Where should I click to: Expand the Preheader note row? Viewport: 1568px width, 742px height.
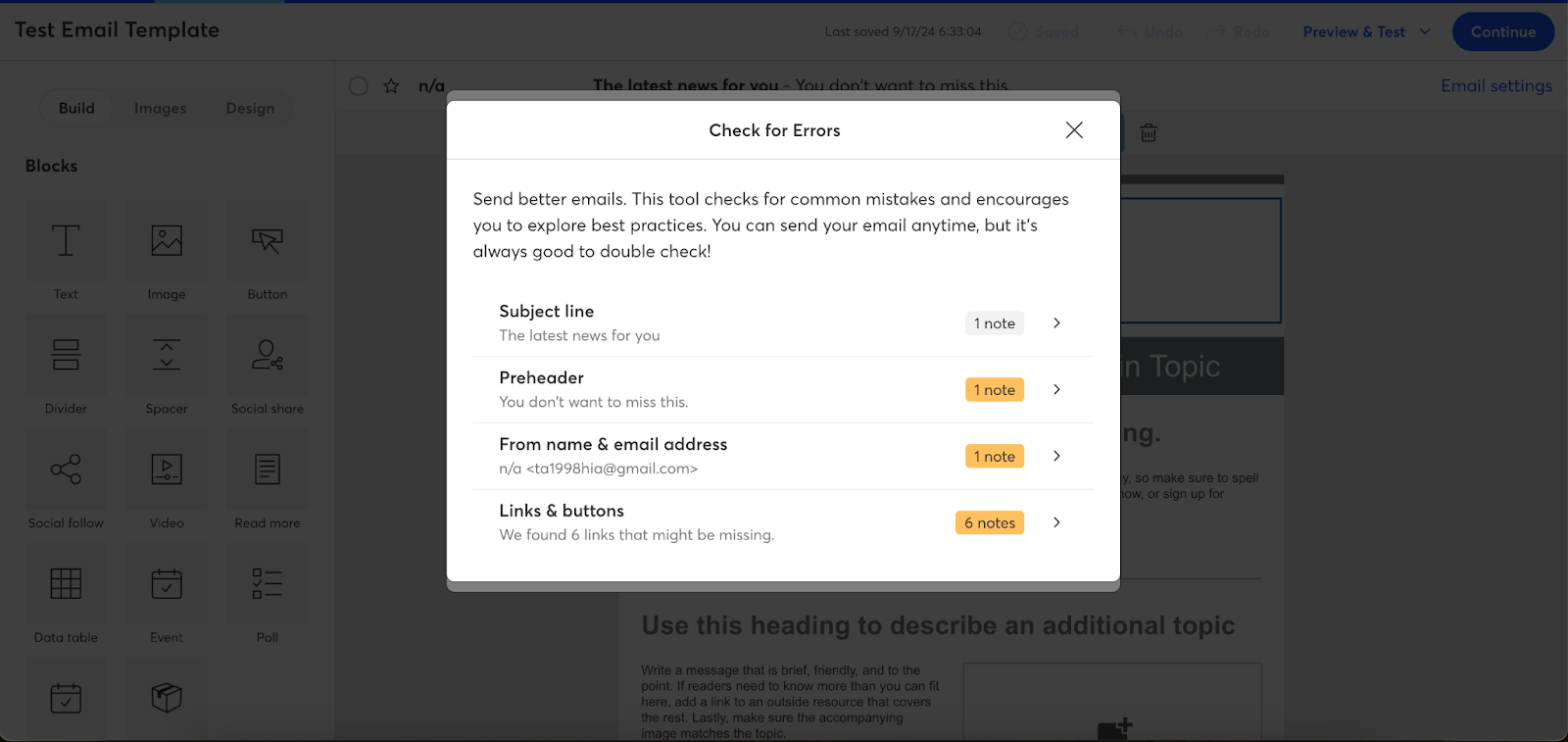[1056, 389]
